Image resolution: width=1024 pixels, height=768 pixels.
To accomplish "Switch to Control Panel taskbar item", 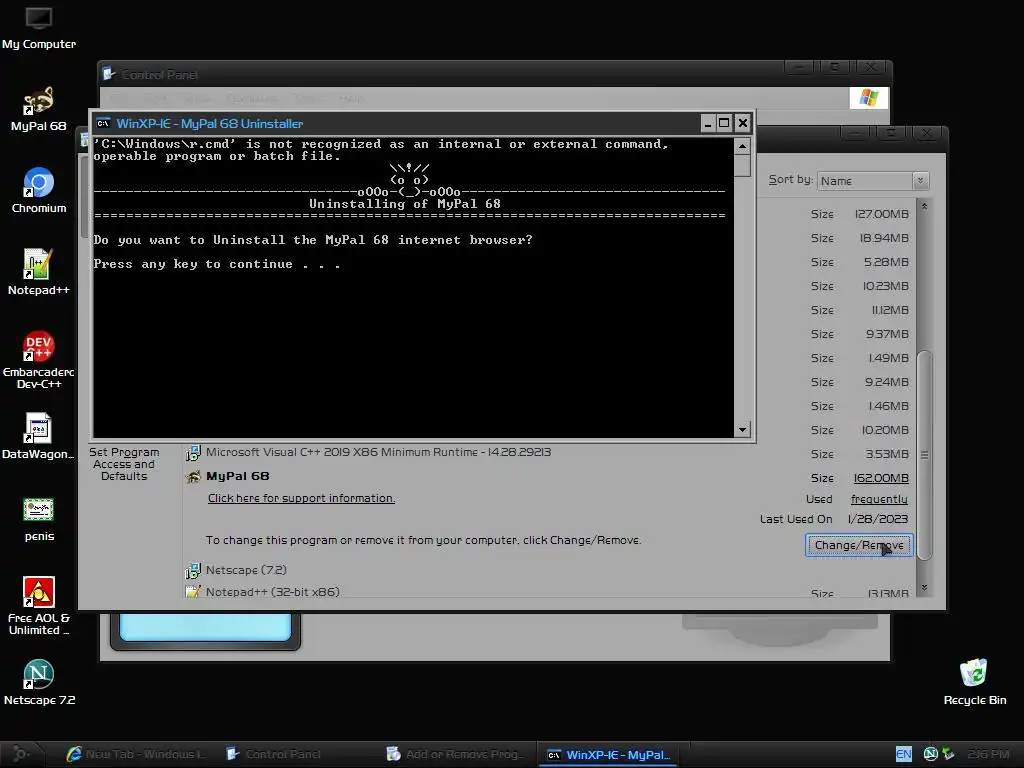I will [274, 754].
